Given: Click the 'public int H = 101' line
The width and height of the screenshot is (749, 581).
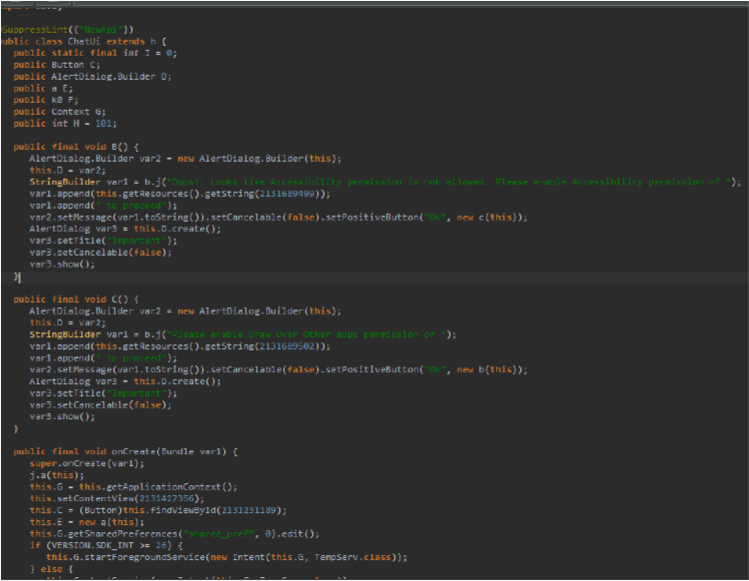Looking at the screenshot, I should click(x=67, y=123).
